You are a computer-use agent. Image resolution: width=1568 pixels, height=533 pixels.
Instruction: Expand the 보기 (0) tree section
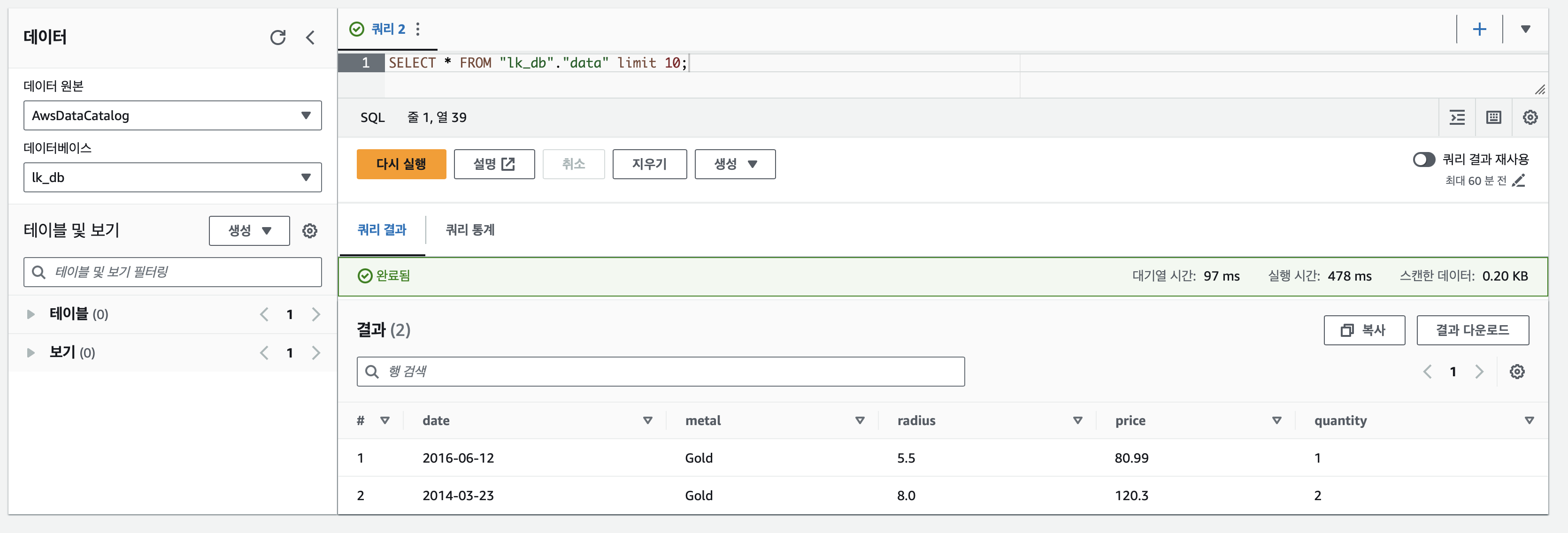coord(31,353)
